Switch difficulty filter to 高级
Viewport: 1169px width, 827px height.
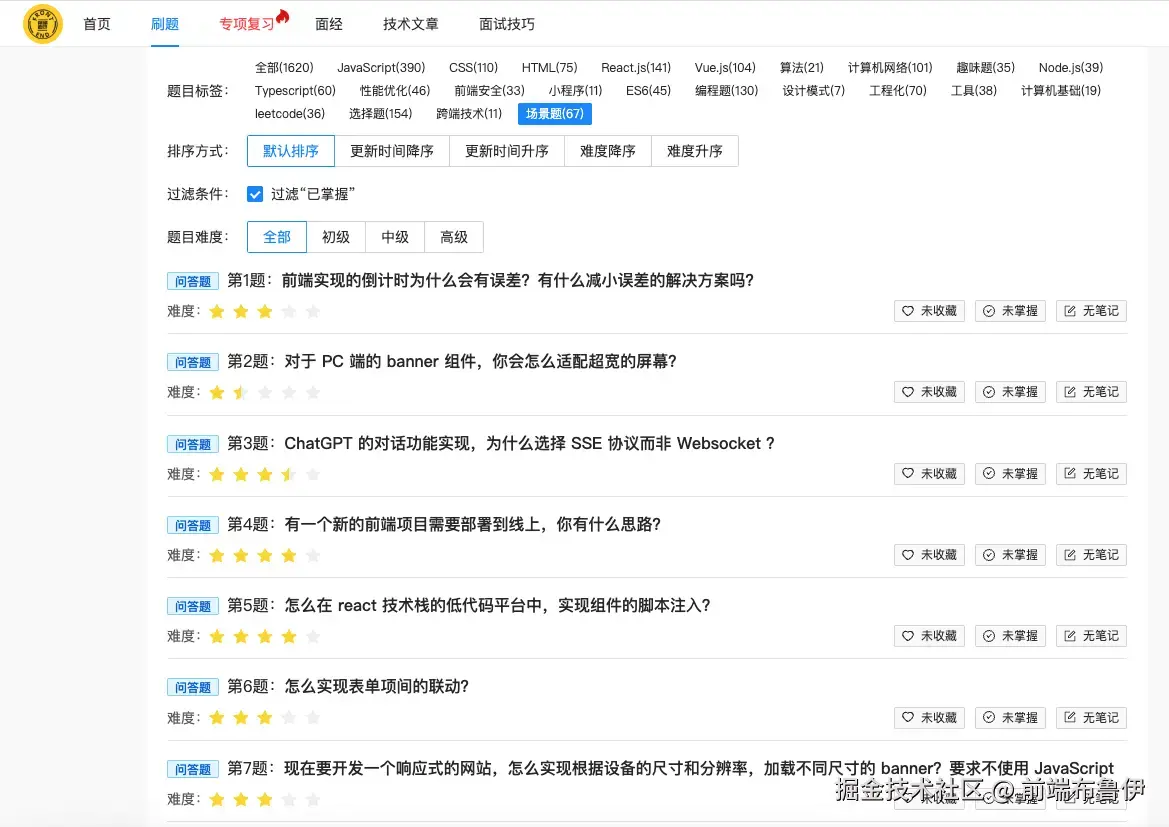[453, 237]
